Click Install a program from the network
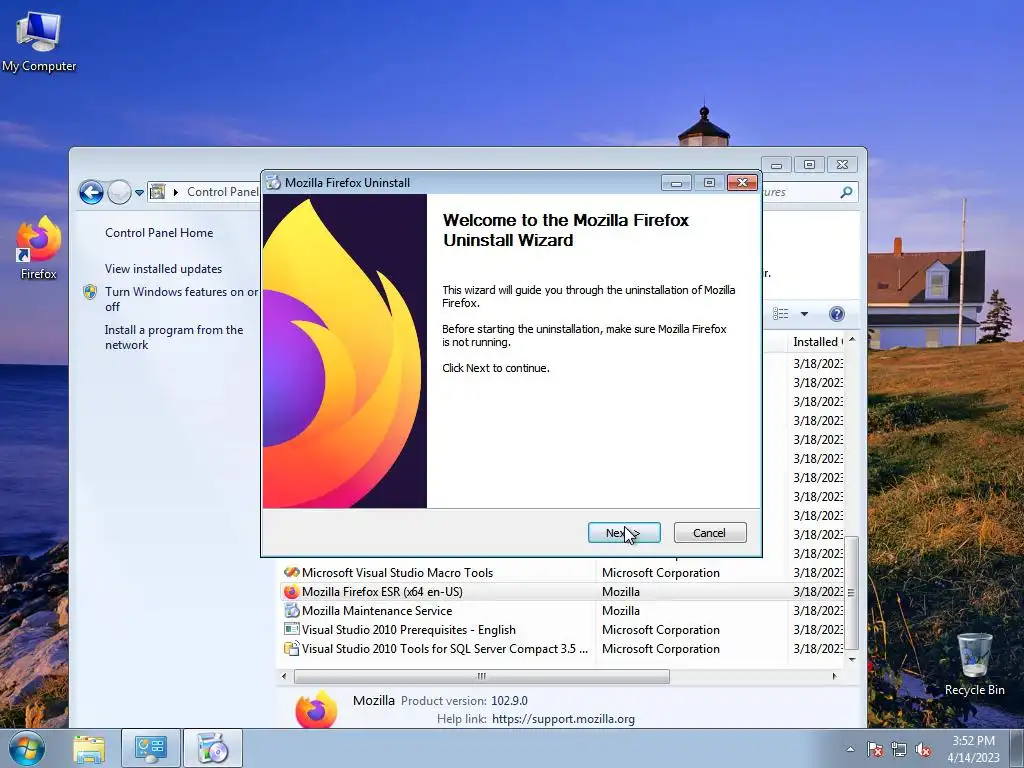This screenshot has width=1024, height=768. [174, 337]
